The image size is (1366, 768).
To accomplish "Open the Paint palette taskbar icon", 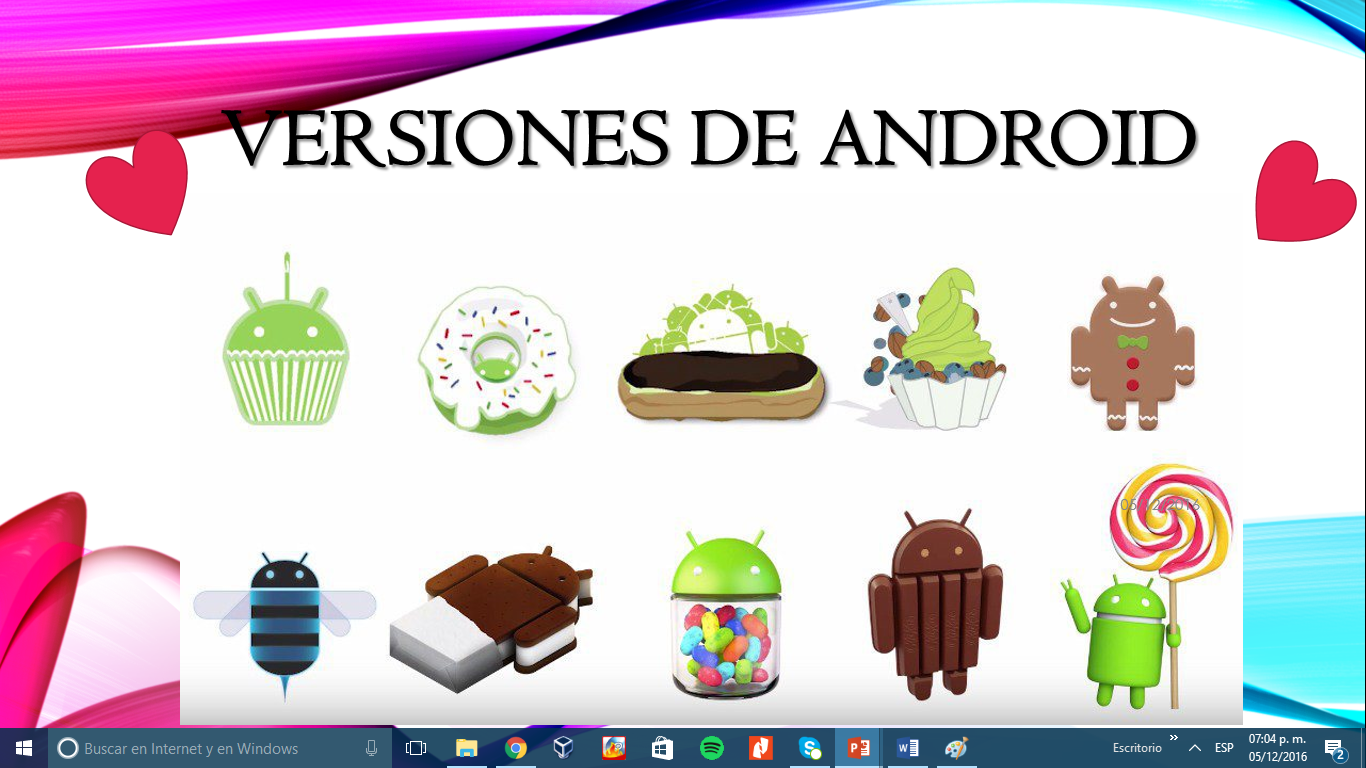I will 956,748.
